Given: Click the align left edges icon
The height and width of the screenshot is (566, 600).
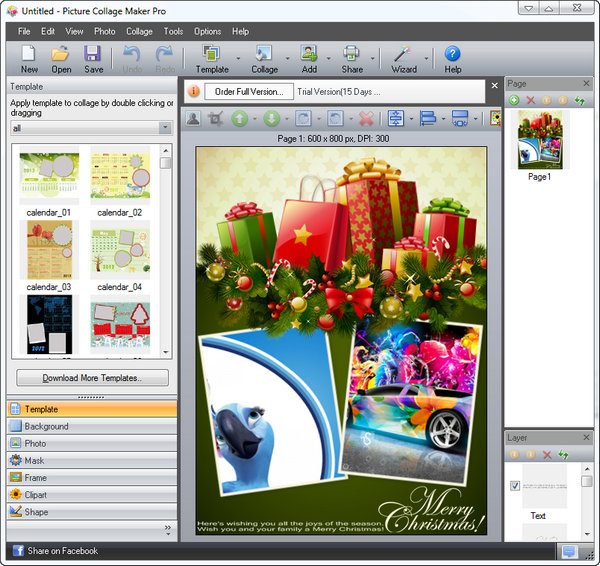Looking at the screenshot, I should tap(428, 118).
